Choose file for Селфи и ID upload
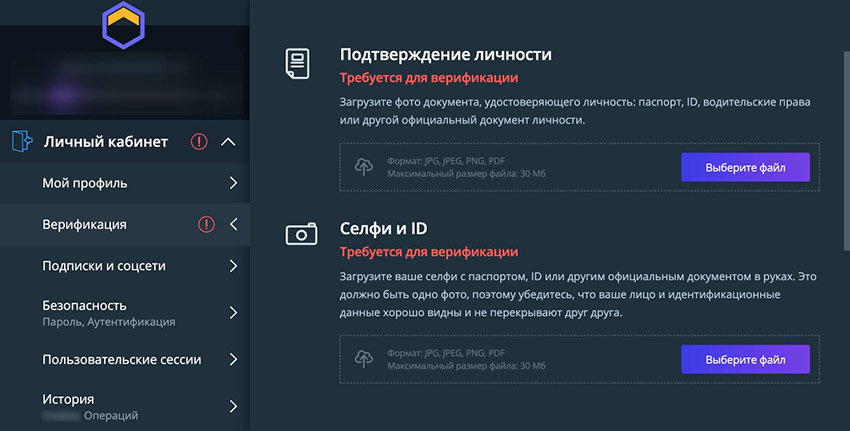Screen dimensions: 850x431 tap(745, 359)
